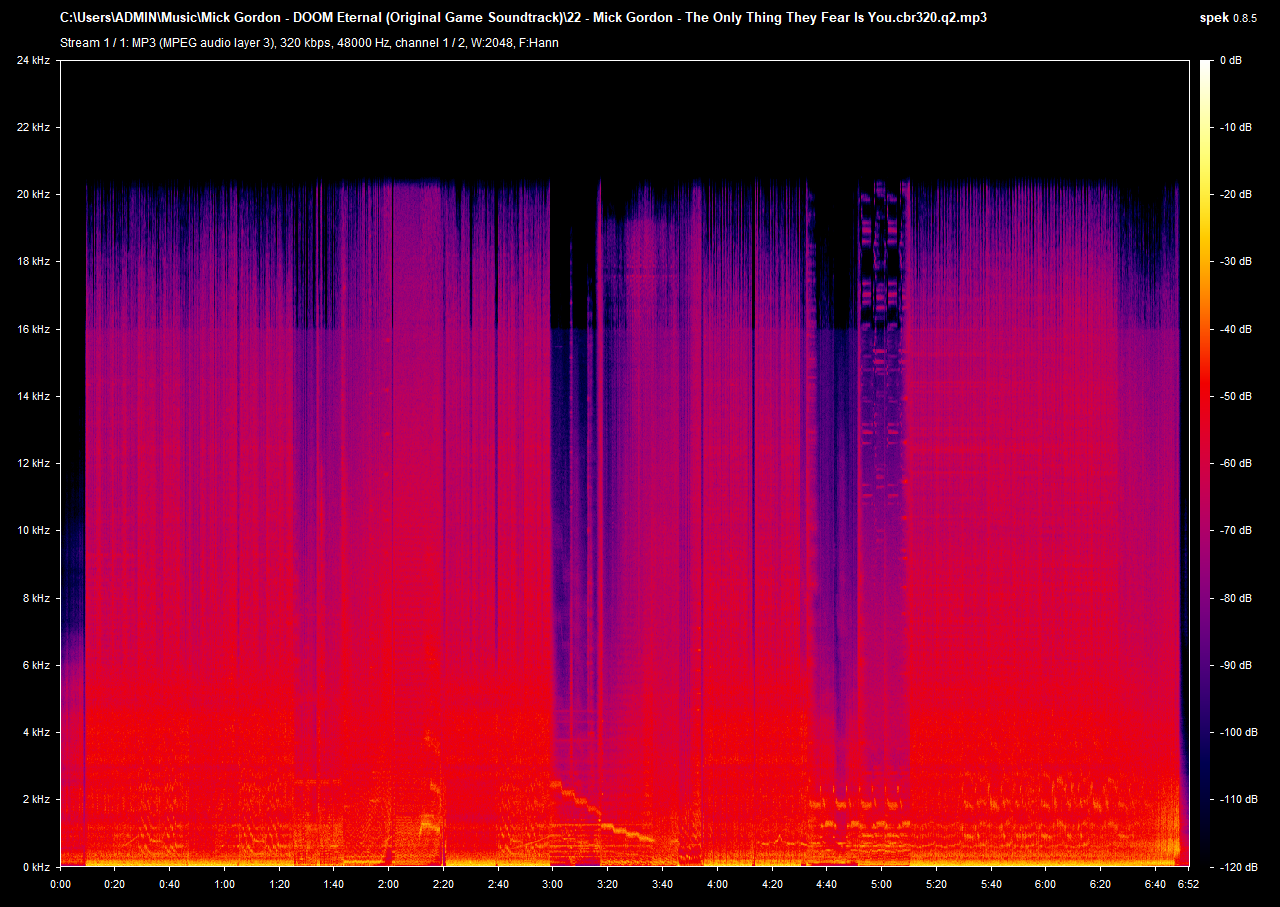Click the 6:52 end time label
Image resolution: width=1280 pixels, height=907 pixels.
click(x=1187, y=885)
